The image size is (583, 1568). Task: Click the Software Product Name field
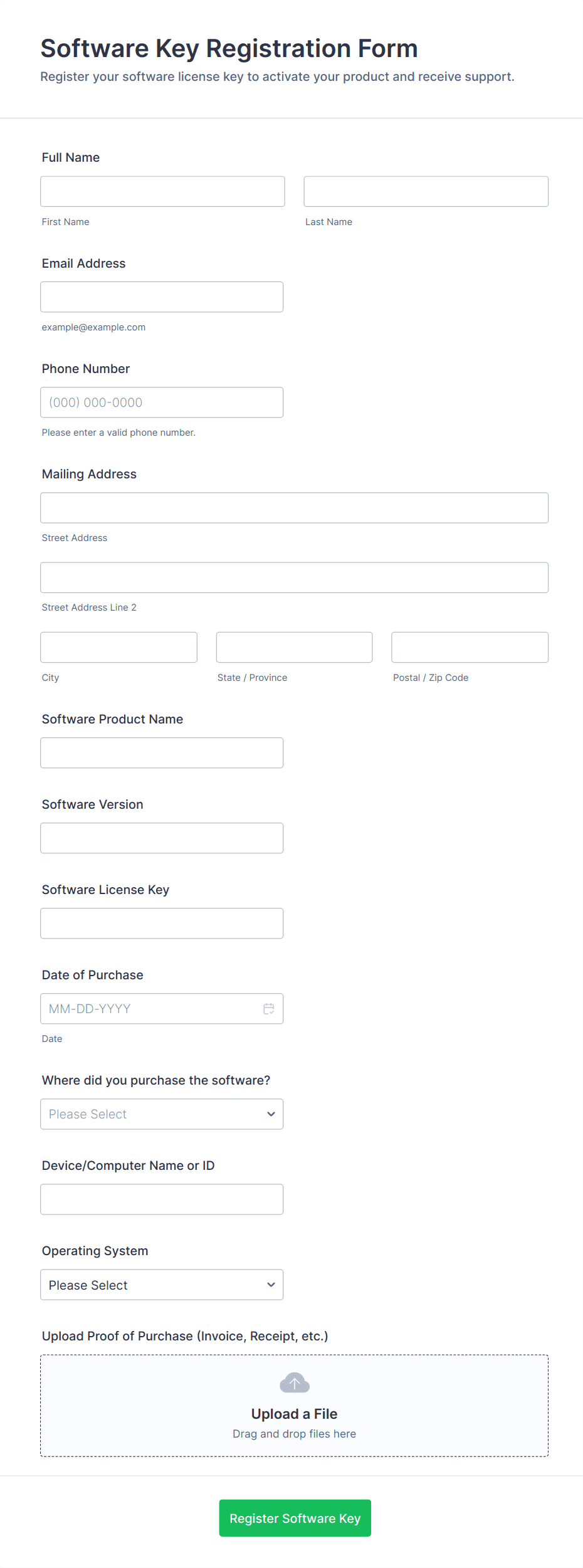tap(162, 752)
